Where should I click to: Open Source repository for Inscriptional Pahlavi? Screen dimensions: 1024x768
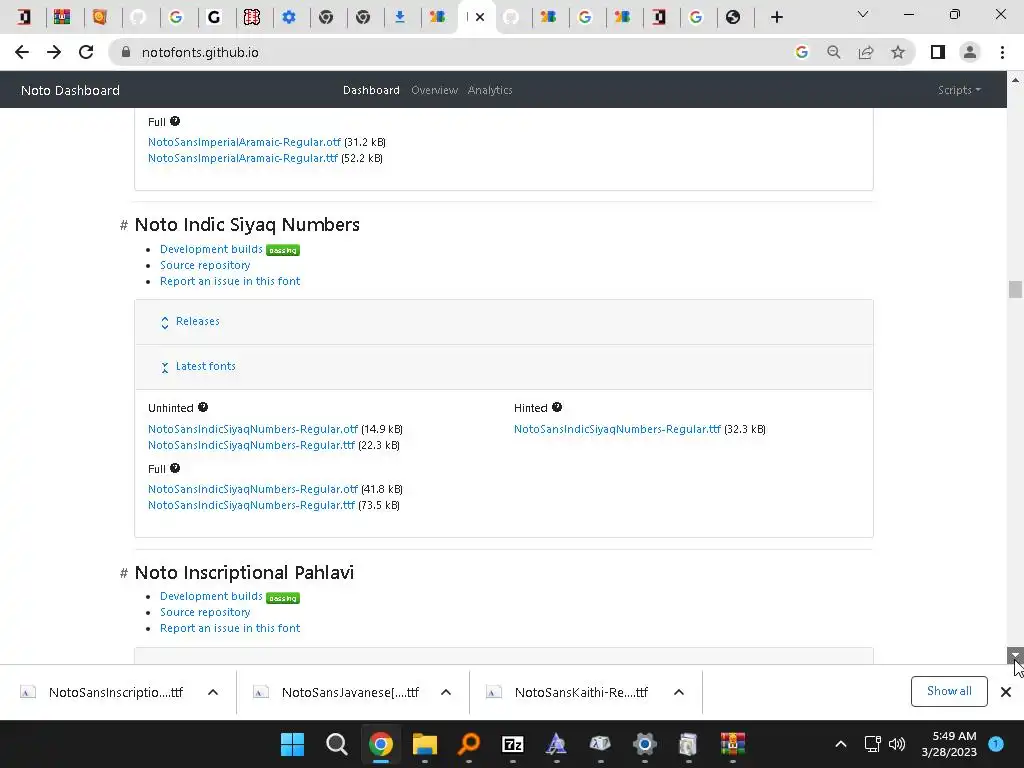[205, 612]
